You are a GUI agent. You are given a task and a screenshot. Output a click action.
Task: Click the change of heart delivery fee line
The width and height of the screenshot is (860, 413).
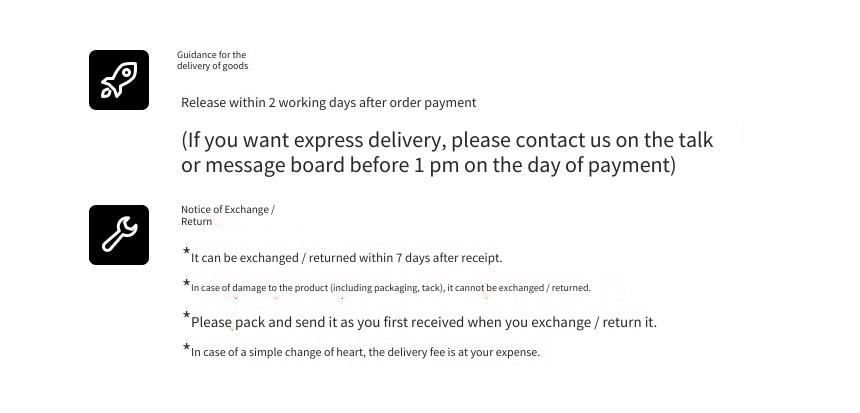(365, 352)
